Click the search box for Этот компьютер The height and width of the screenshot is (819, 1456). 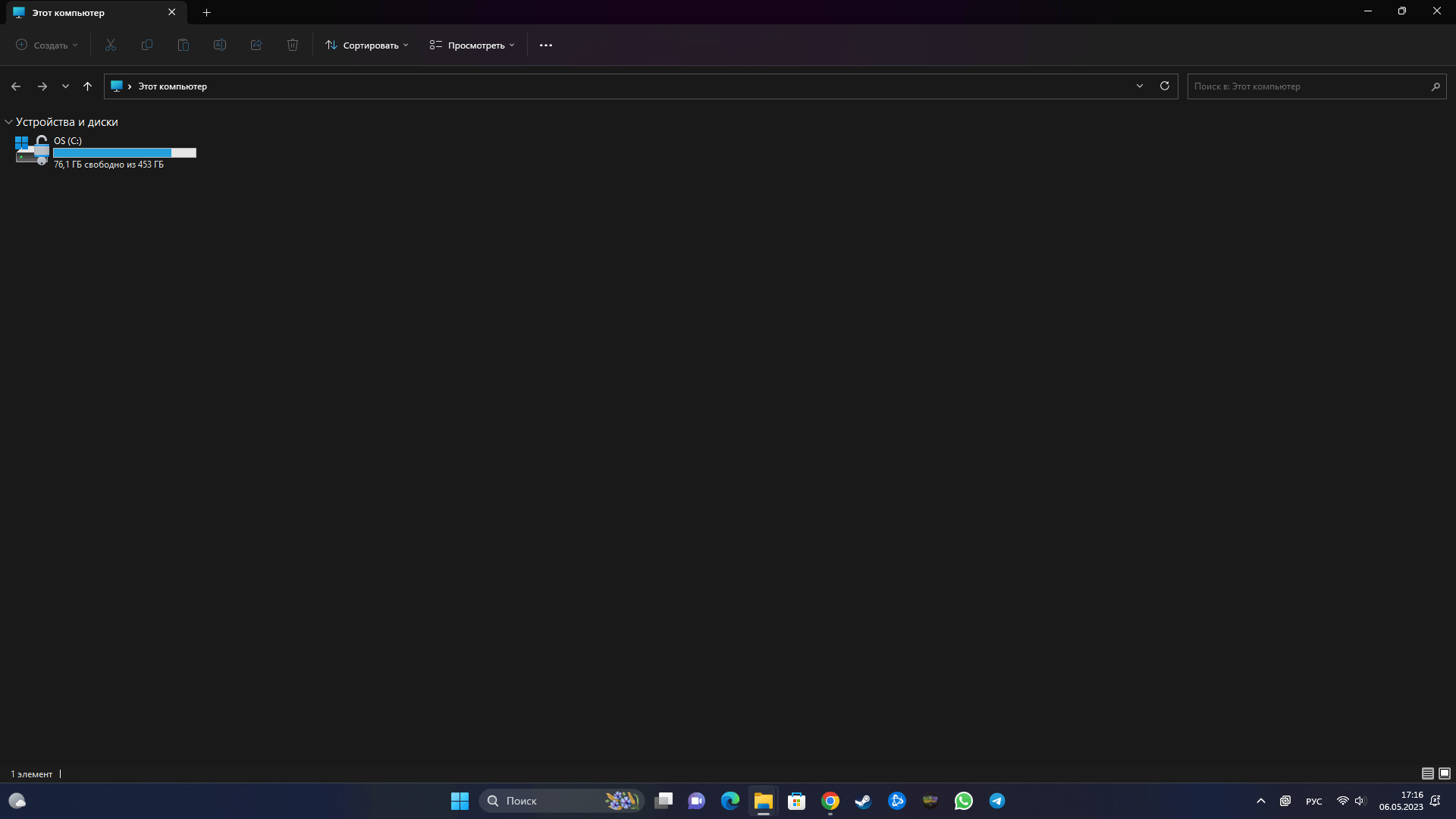(1308, 86)
